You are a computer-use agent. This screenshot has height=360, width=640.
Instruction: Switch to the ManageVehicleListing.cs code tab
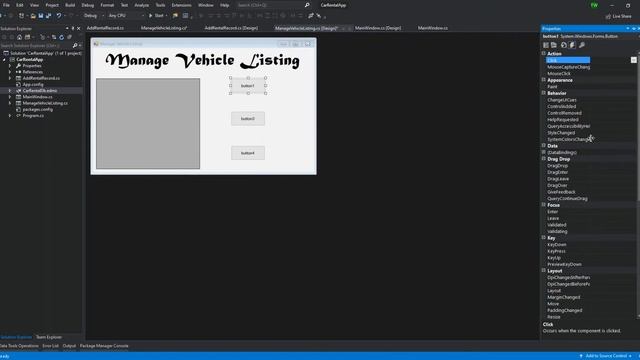click(164, 28)
